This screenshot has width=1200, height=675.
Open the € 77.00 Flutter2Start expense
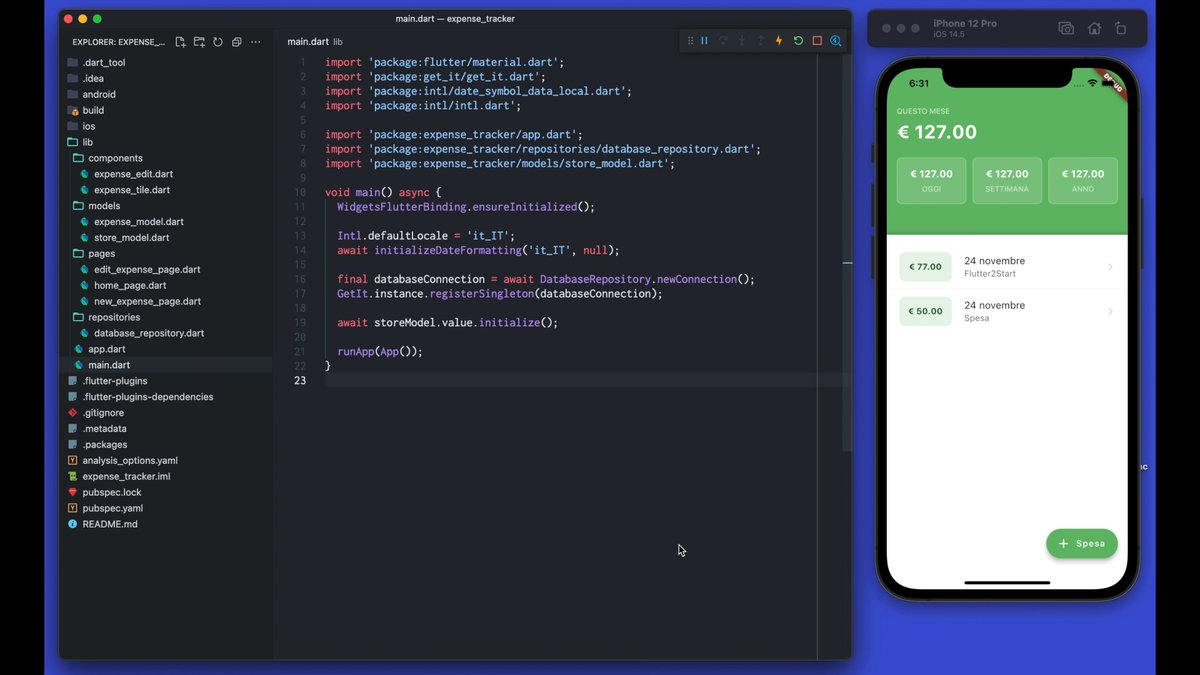coord(1007,267)
